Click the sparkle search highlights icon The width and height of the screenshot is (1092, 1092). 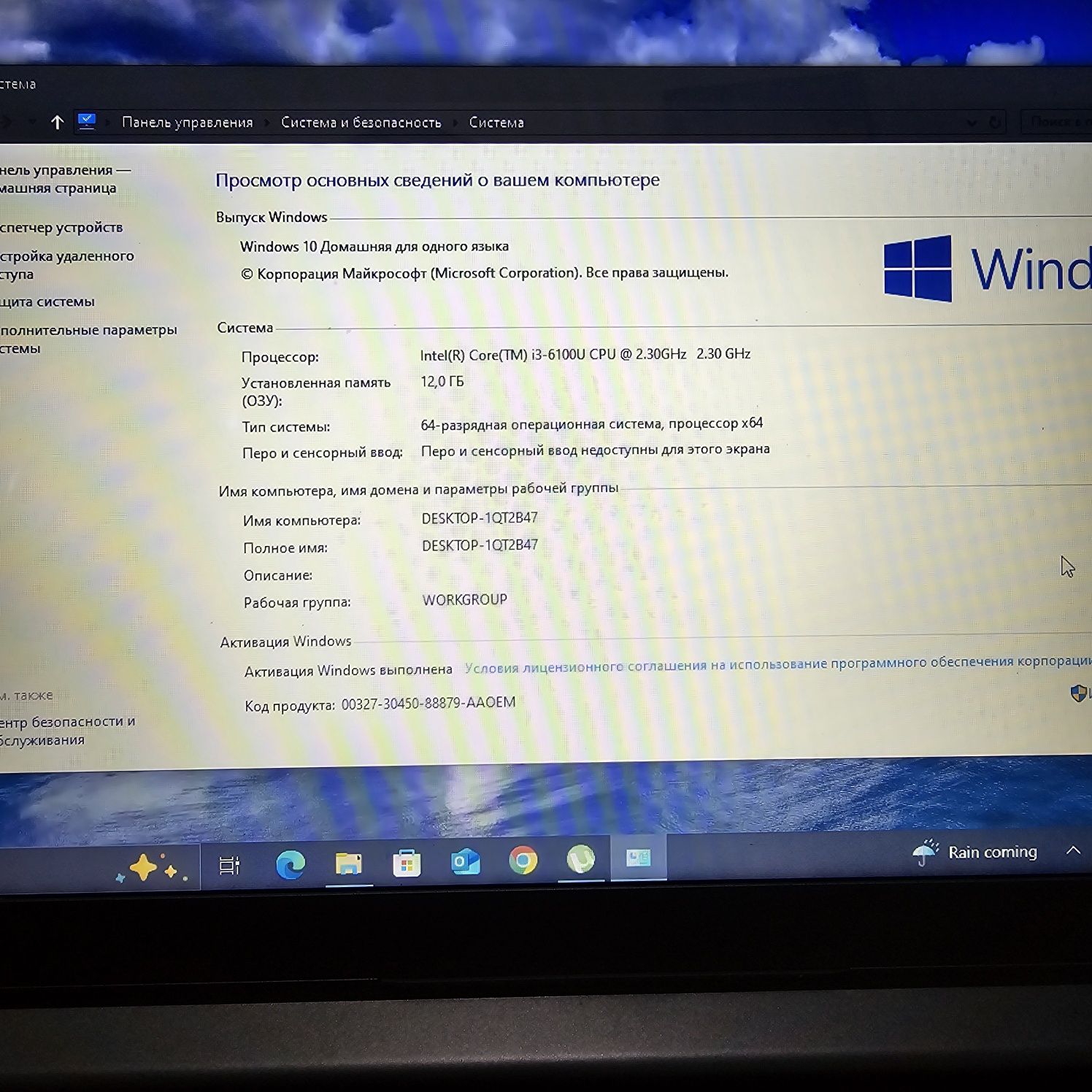click(x=152, y=868)
